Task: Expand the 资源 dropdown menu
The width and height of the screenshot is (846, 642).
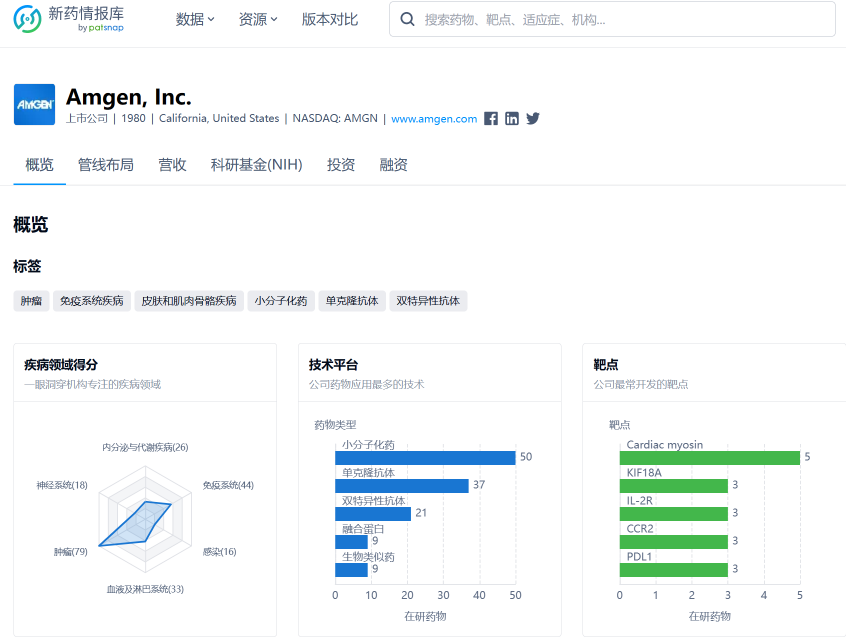Action: (x=258, y=19)
